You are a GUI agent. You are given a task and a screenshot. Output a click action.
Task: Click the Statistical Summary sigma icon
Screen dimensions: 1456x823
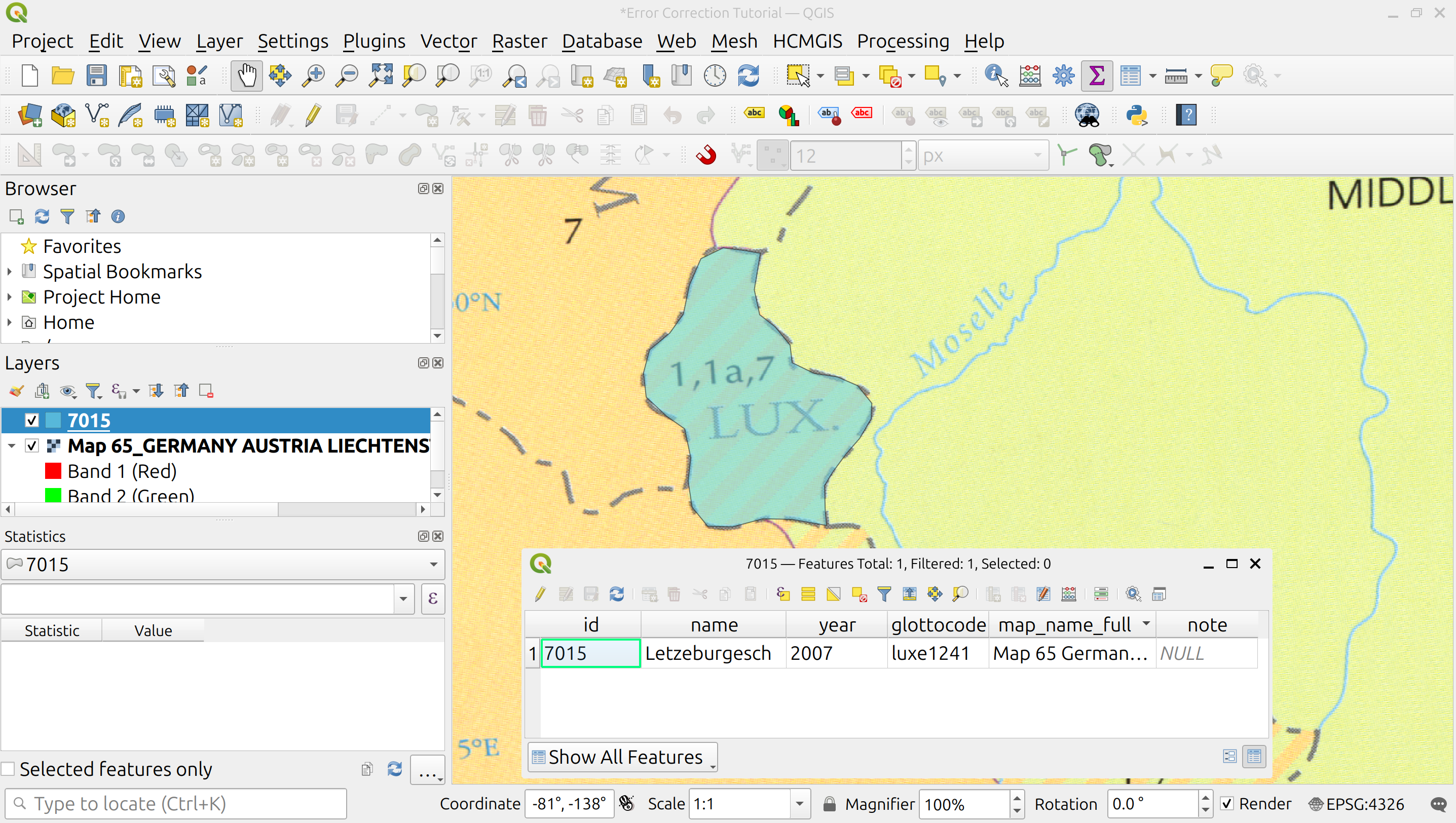click(1097, 76)
